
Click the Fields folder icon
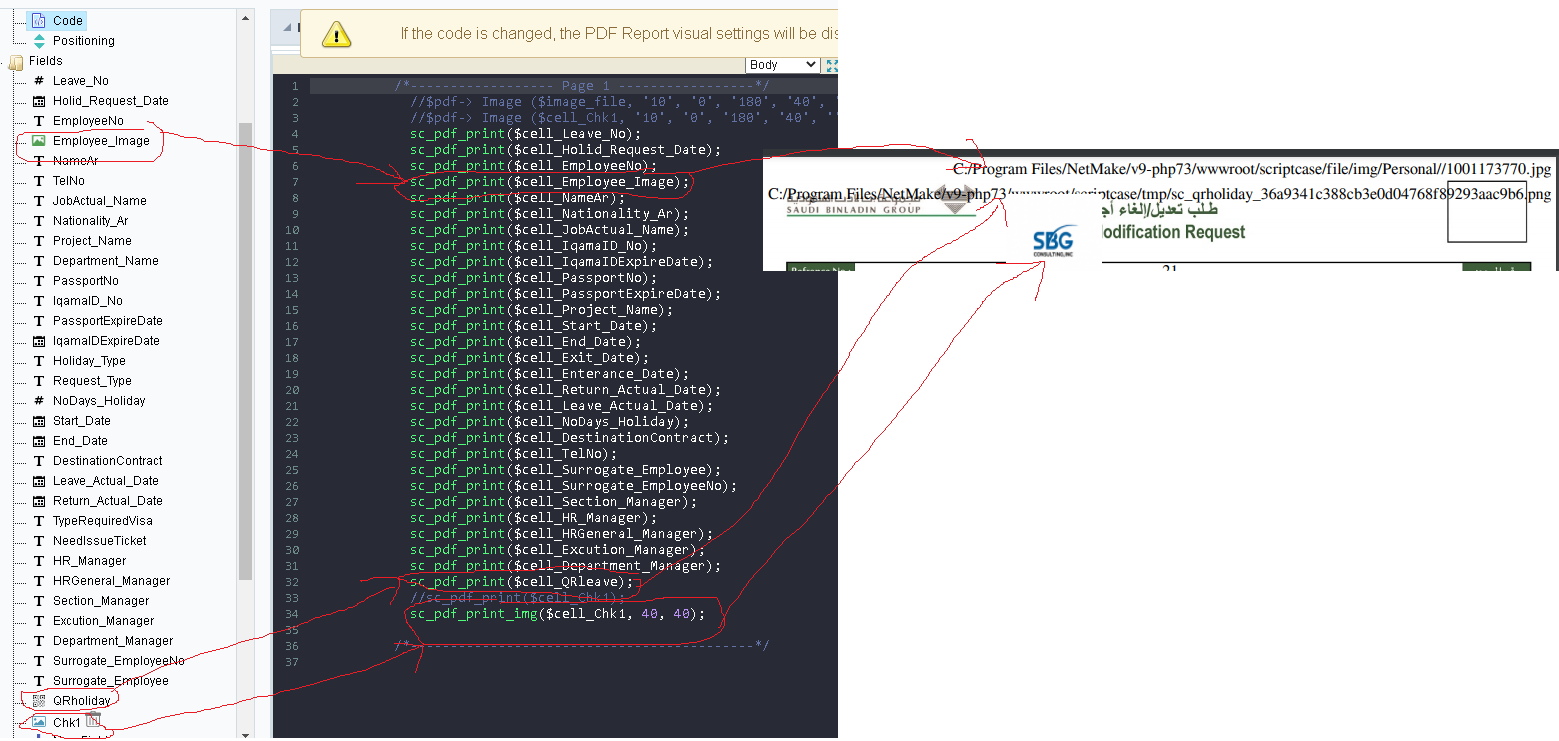pyautogui.click(x=16, y=62)
